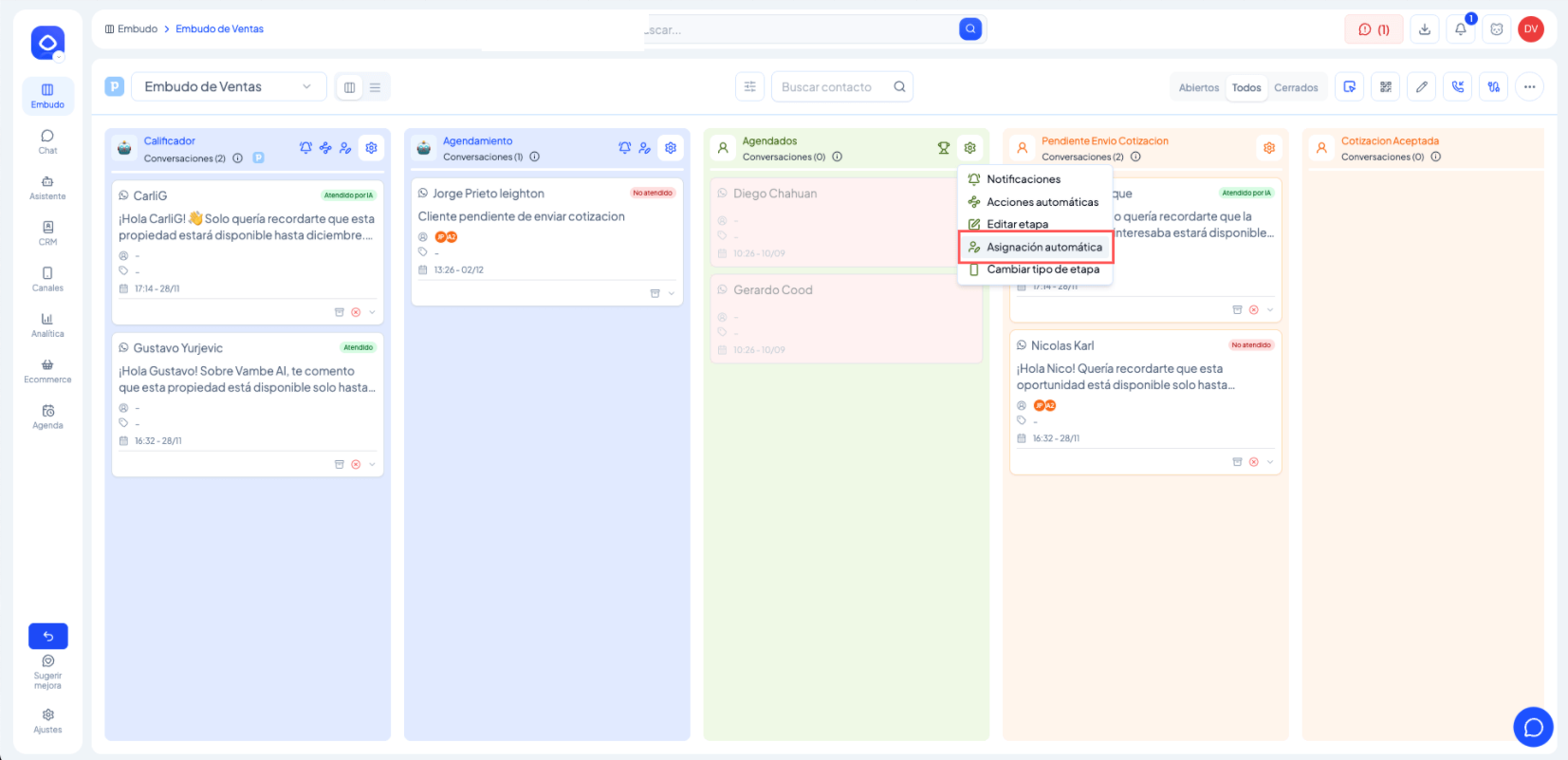Image resolution: width=1568 pixels, height=760 pixels.
Task: Click the Buscar contacto search field
Action: point(833,87)
